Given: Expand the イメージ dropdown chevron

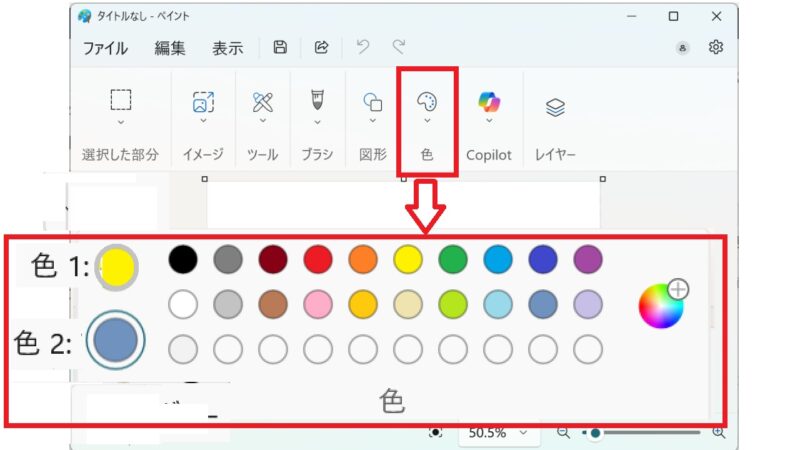Looking at the screenshot, I should [x=203, y=121].
